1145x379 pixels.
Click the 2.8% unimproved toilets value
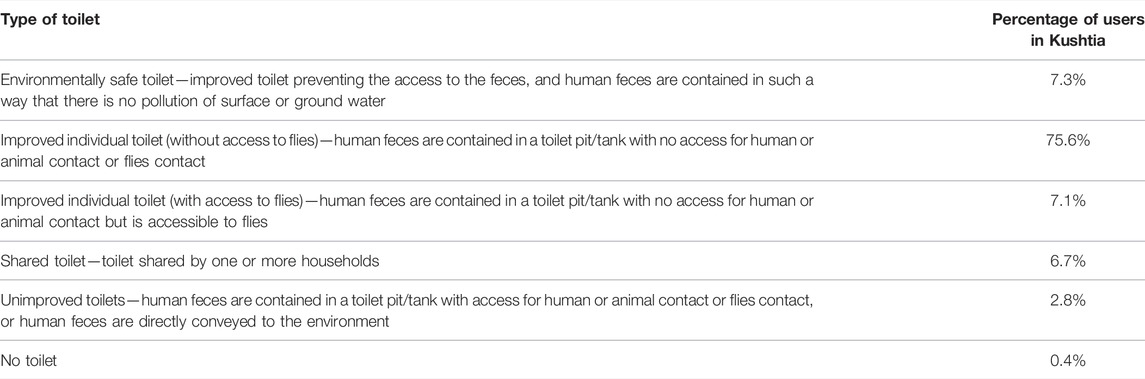(x=1068, y=300)
